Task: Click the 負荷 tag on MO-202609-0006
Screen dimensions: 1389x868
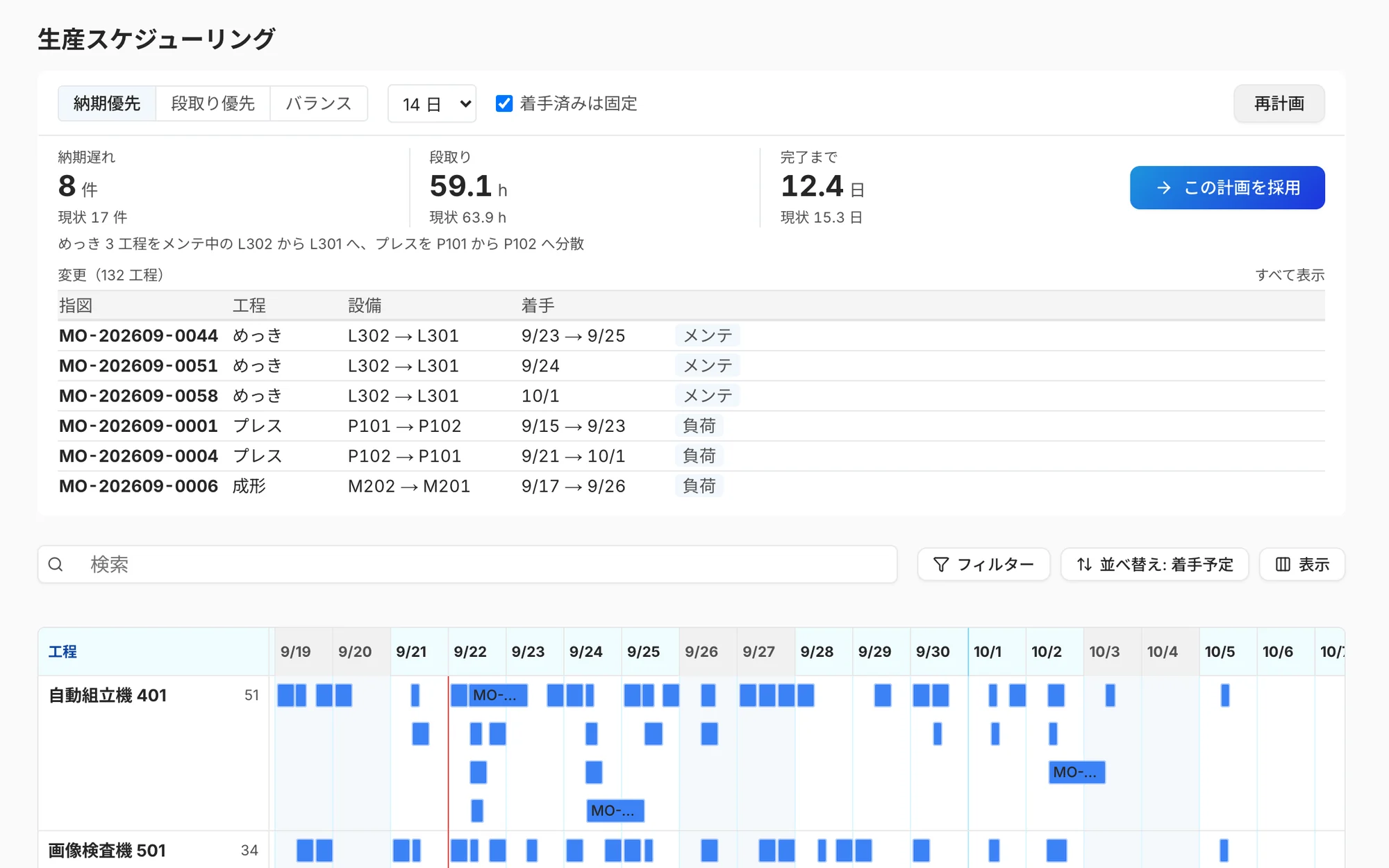Action: 699,486
